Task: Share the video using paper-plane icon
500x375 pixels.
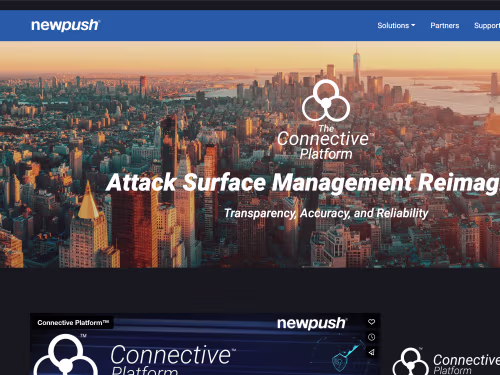Action: [371, 352]
